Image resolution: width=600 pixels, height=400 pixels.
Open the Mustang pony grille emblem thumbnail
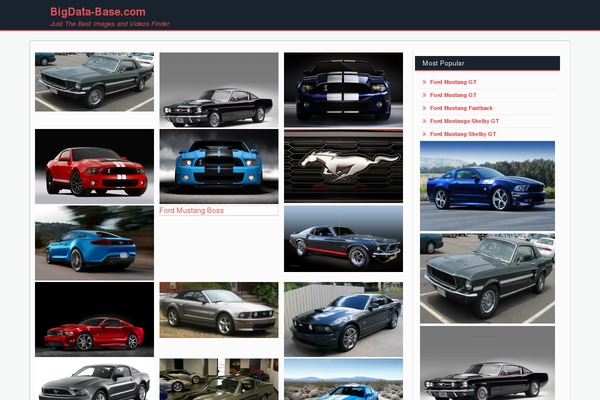(343, 166)
